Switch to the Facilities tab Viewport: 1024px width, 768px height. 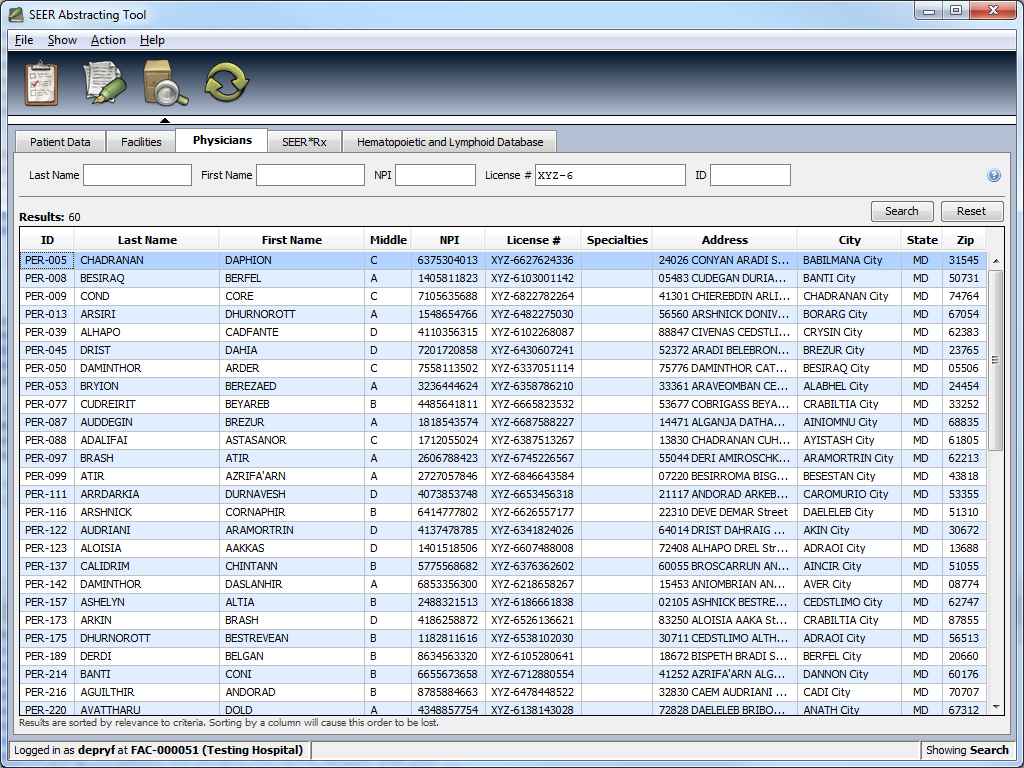pos(141,142)
